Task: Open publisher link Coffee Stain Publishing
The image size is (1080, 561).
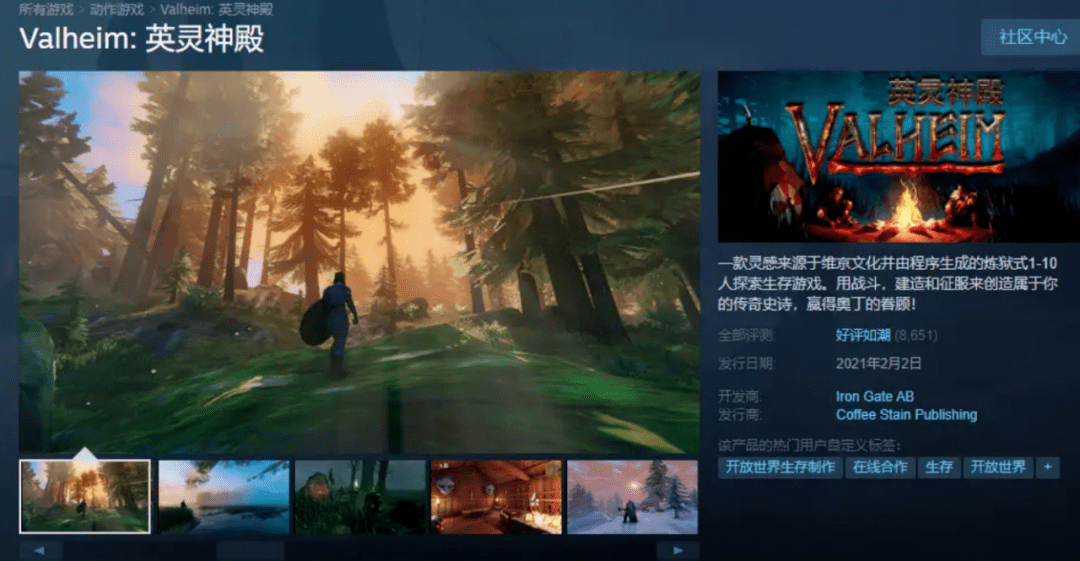Action: (x=906, y=414)
